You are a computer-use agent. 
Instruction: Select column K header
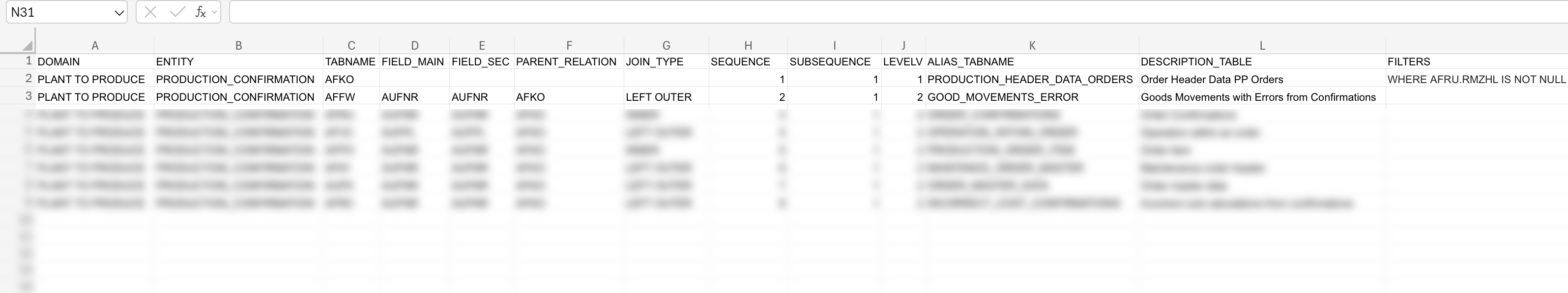click(x=1032, y=46)
